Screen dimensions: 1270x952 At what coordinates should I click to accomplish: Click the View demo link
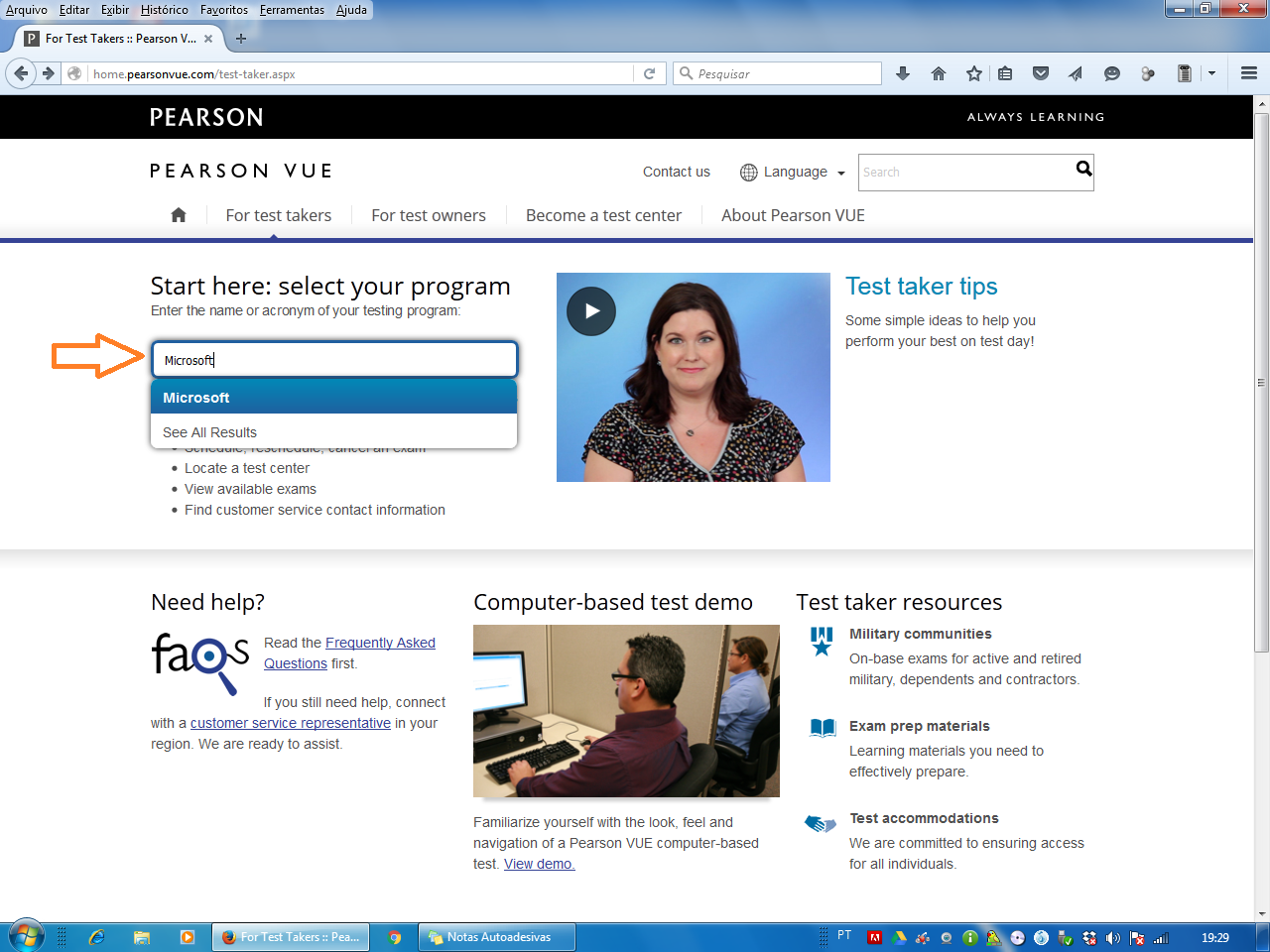tap(540, 864)
